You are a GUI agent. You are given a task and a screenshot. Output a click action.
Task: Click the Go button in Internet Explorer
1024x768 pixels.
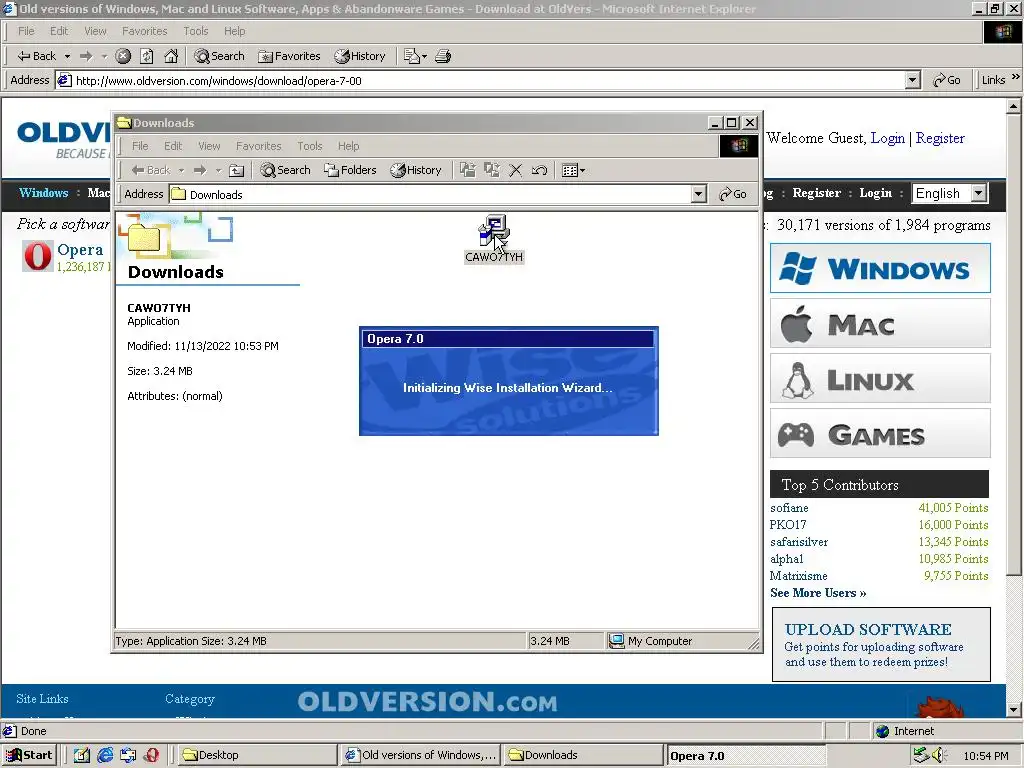946,80
